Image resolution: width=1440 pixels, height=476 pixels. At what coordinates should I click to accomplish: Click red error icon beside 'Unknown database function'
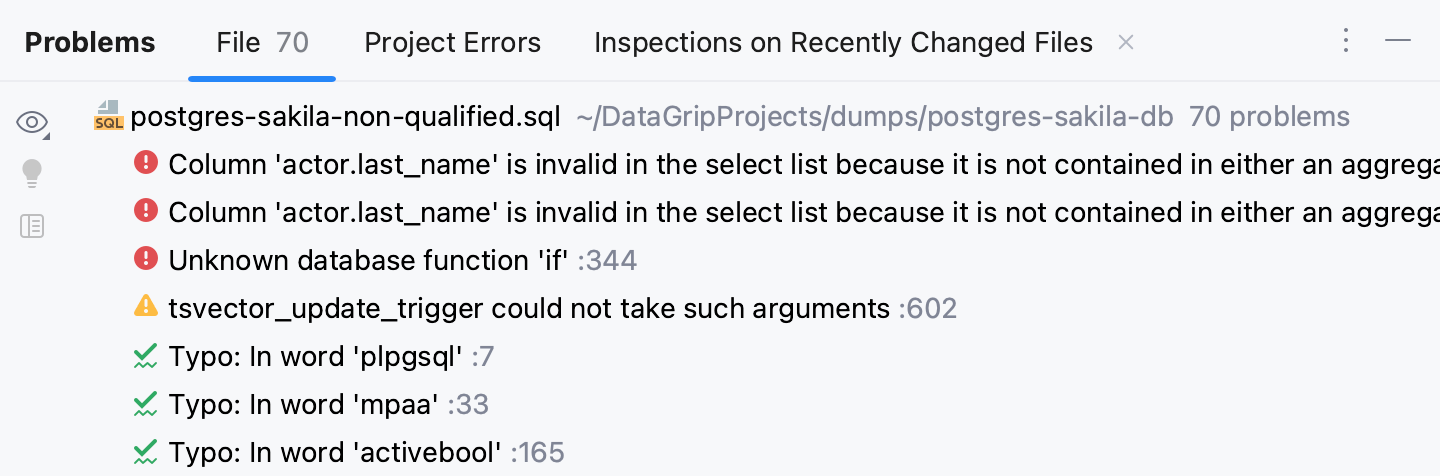(146, 260)
